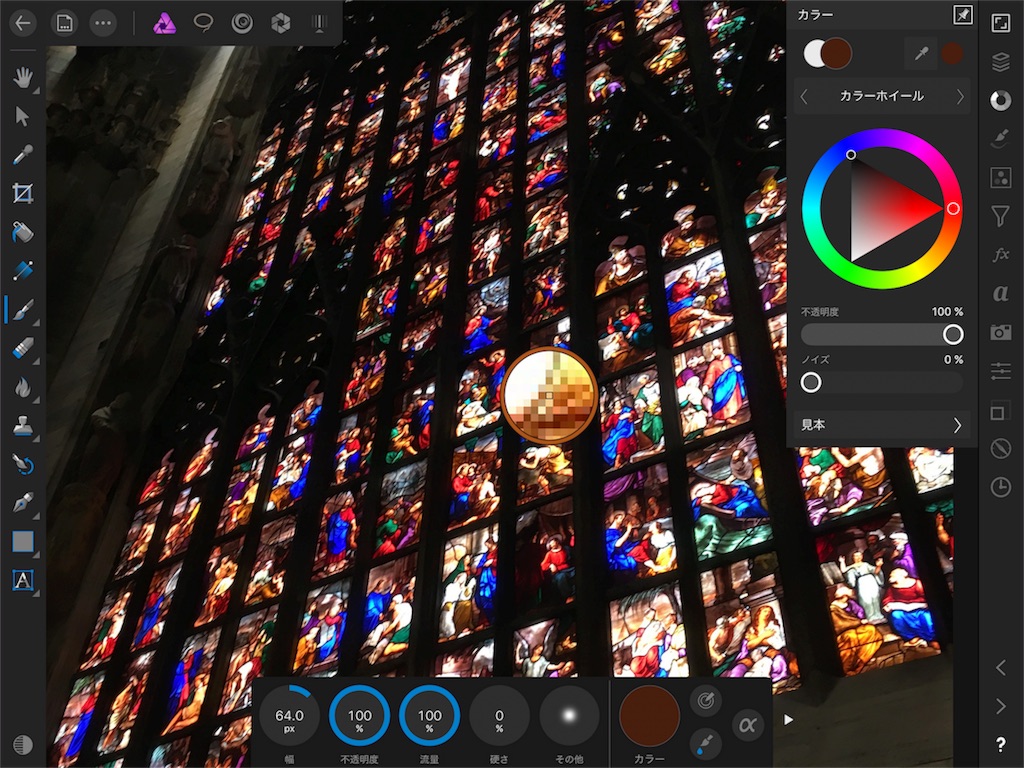Open the History clock studio
This screenshot has height=768, width=1024.
pyautogui.click(x=1000, y=487)
